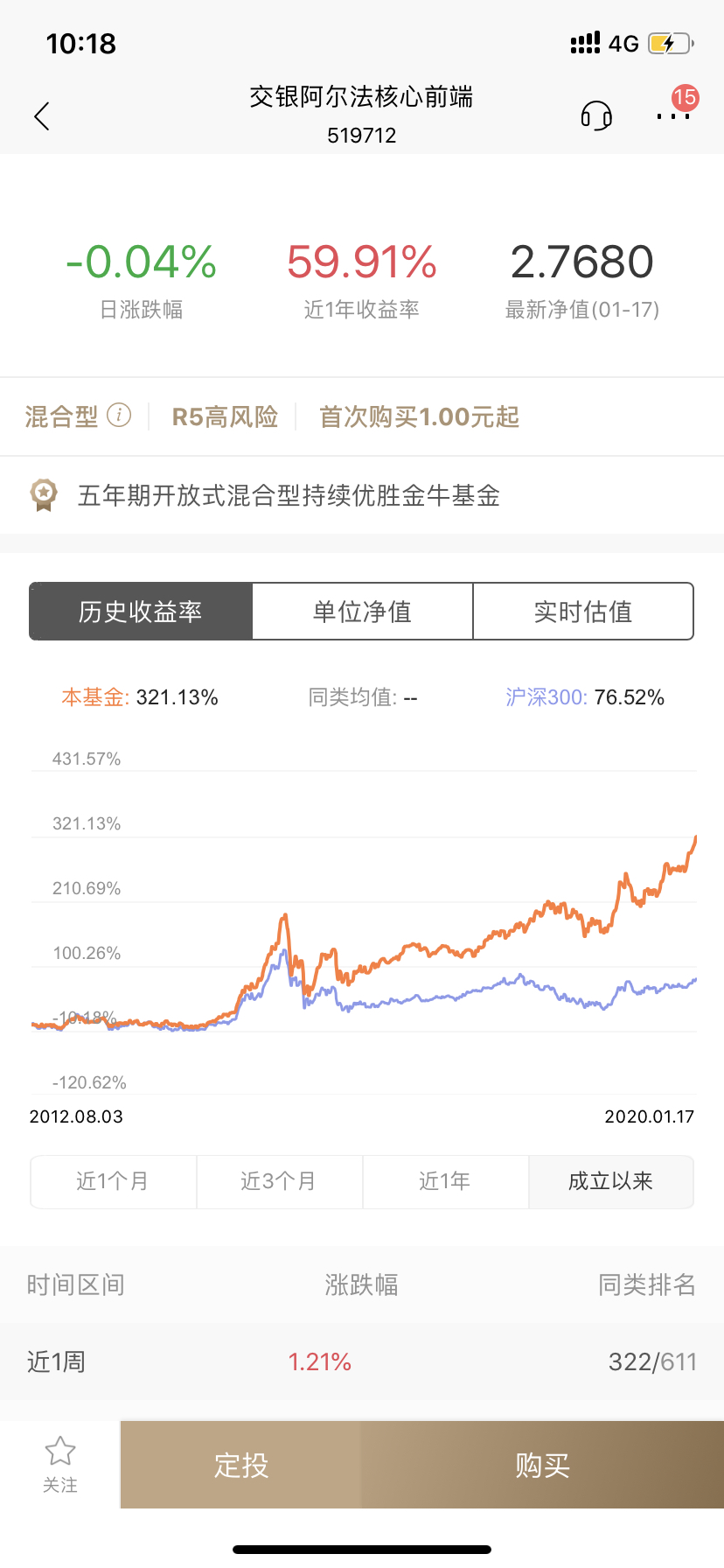Switch to 实时估值 tab
Viewport: 724px width, 1568px height.
[x=583, y=612]
